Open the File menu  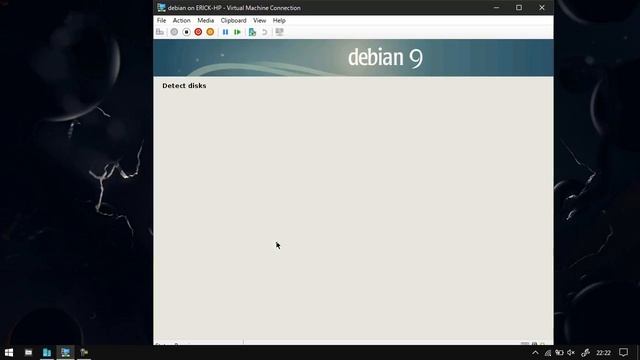[x=162, y=20]
